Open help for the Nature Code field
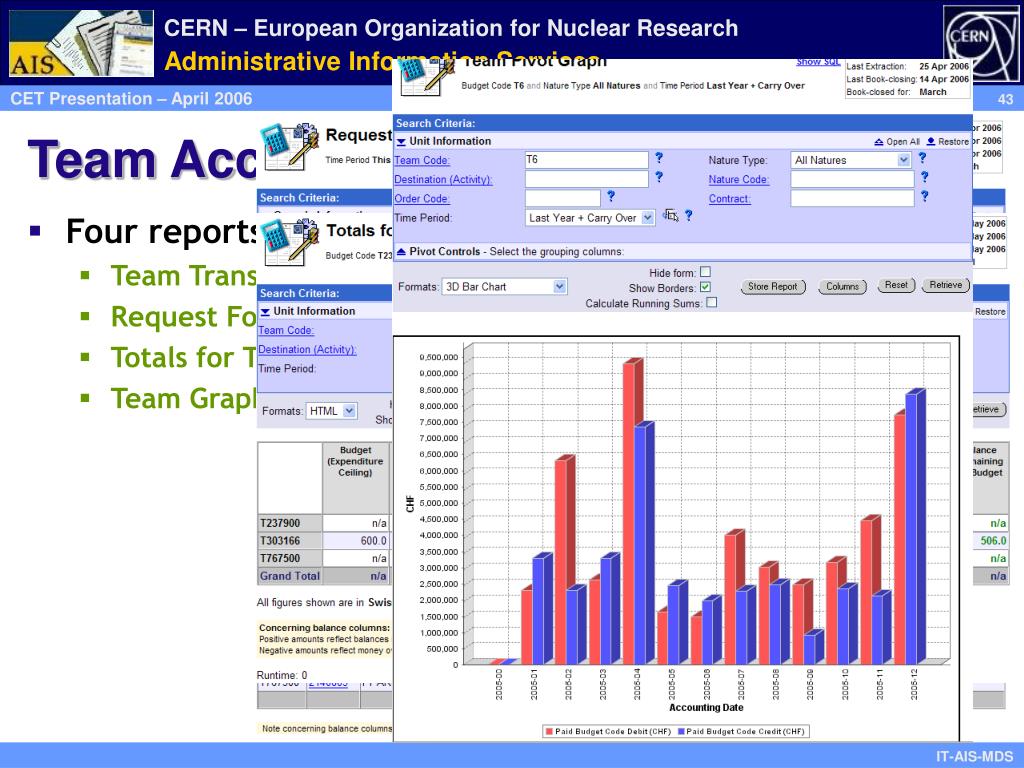 tap(925, 177)
